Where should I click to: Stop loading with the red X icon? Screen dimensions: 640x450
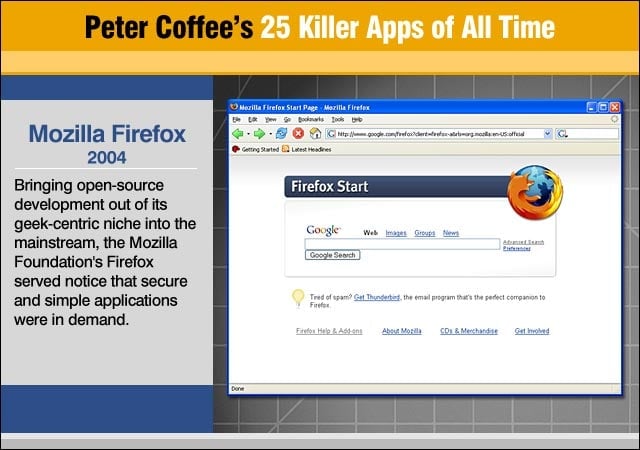298,134
